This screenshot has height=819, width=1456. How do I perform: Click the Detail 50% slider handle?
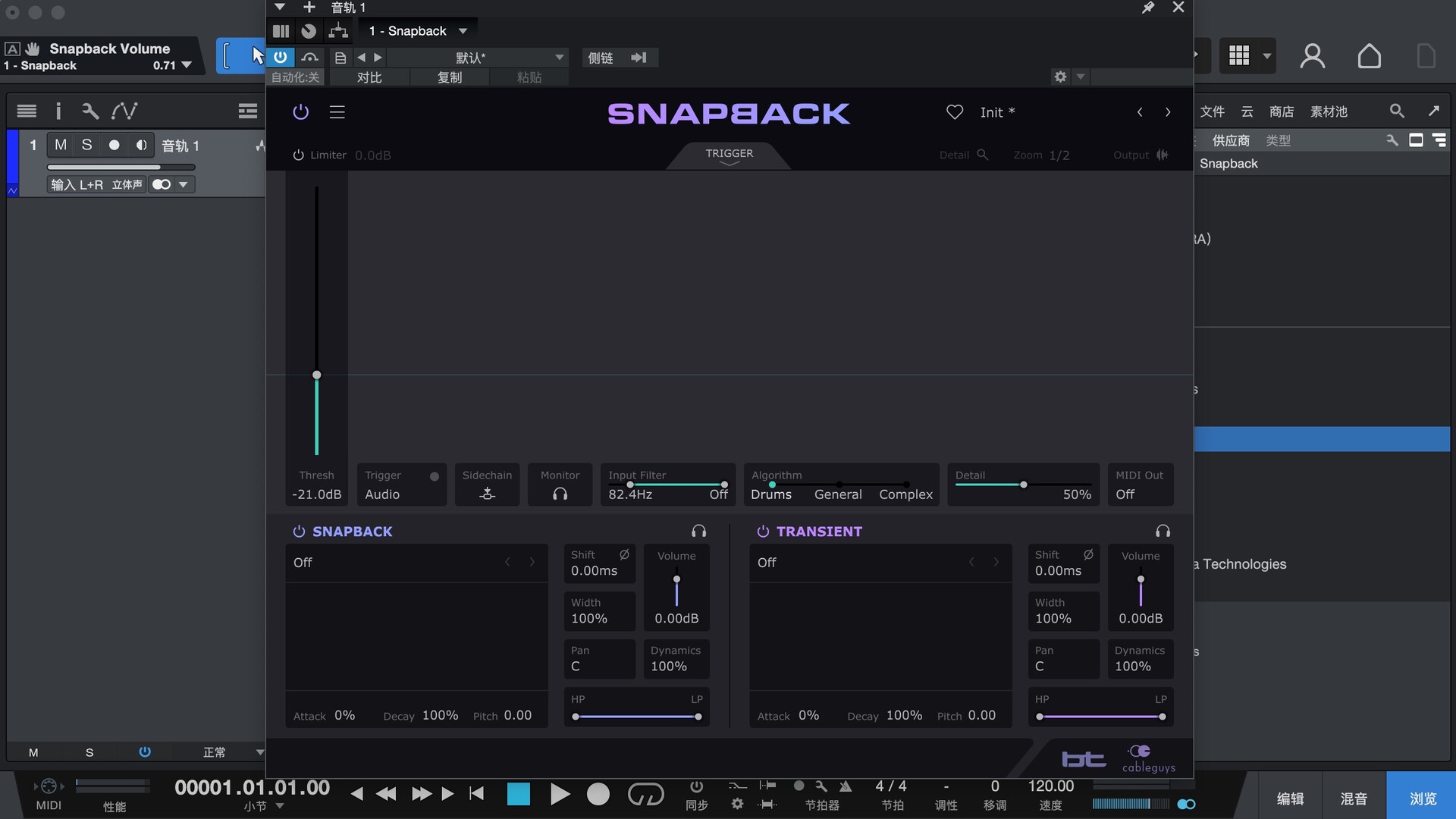[1023, 485]
